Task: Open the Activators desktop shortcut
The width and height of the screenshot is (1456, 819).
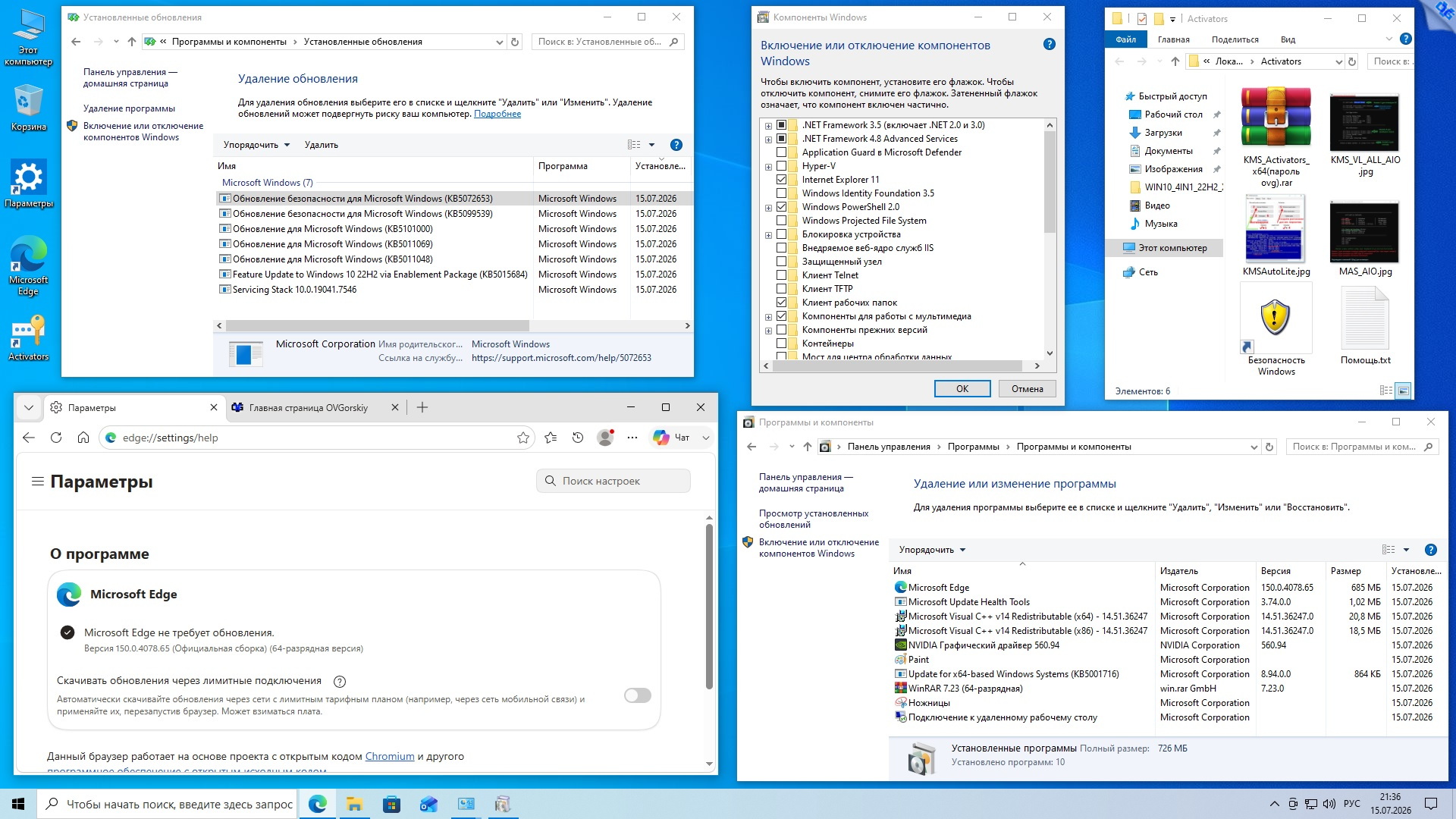Action: click(x=28, y=338)
